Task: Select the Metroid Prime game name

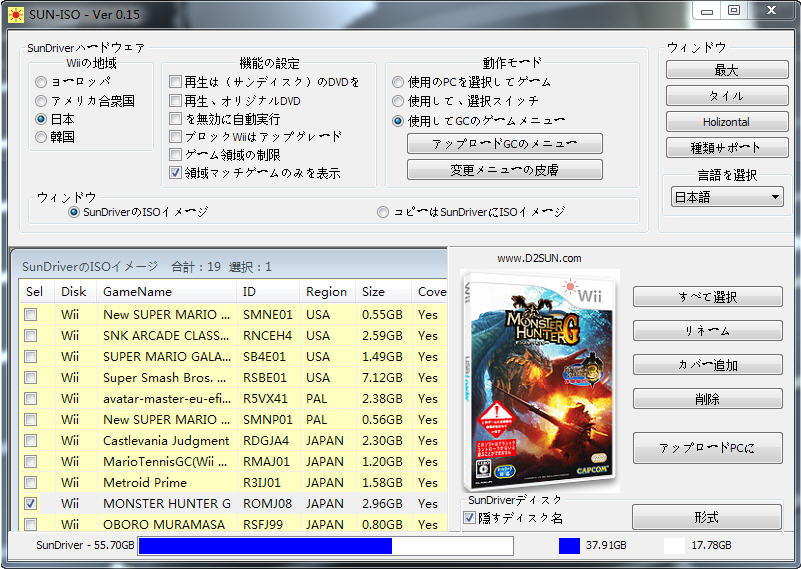Action: pos(145,482)
